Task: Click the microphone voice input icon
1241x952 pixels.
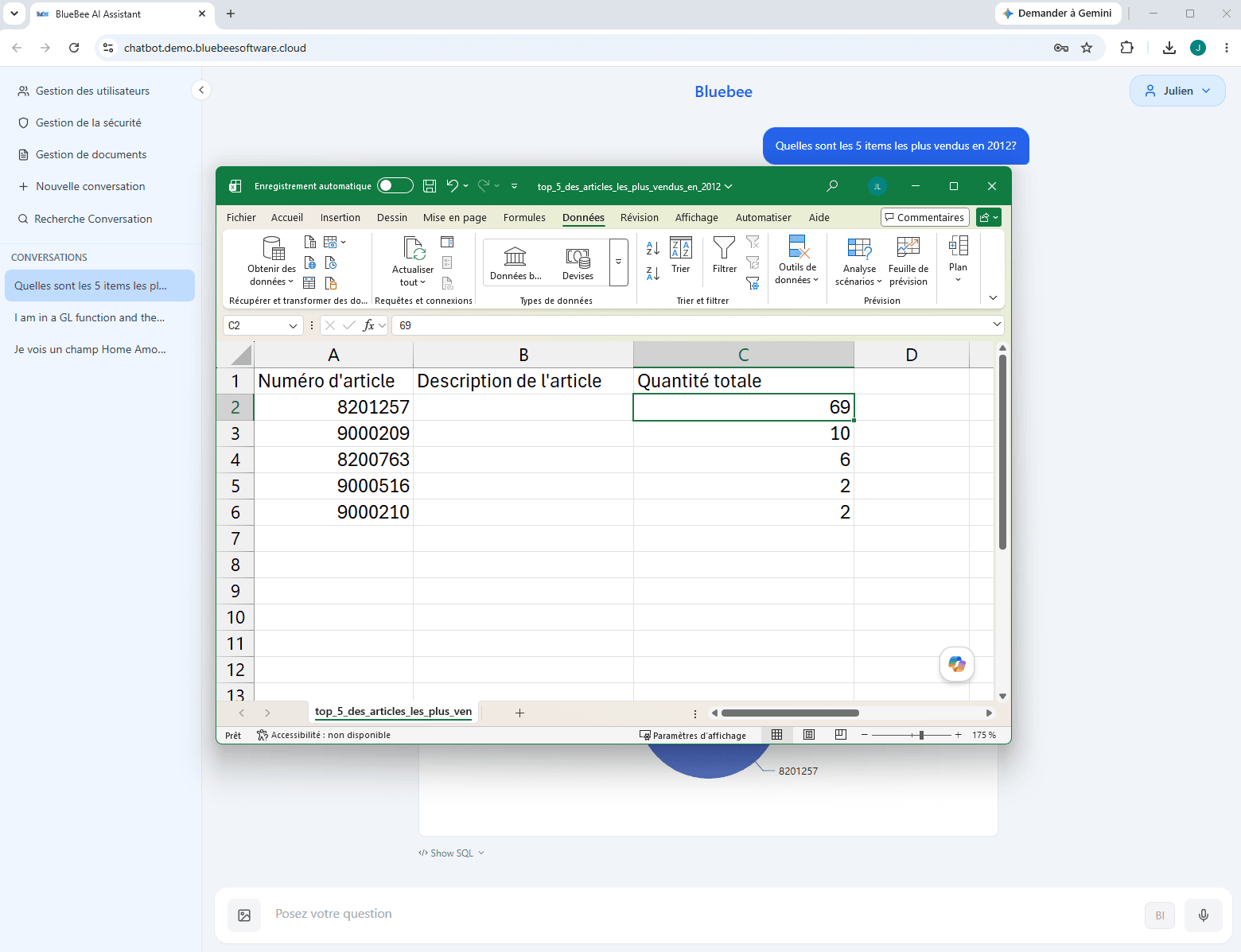Action: [x=1204, y=915]
